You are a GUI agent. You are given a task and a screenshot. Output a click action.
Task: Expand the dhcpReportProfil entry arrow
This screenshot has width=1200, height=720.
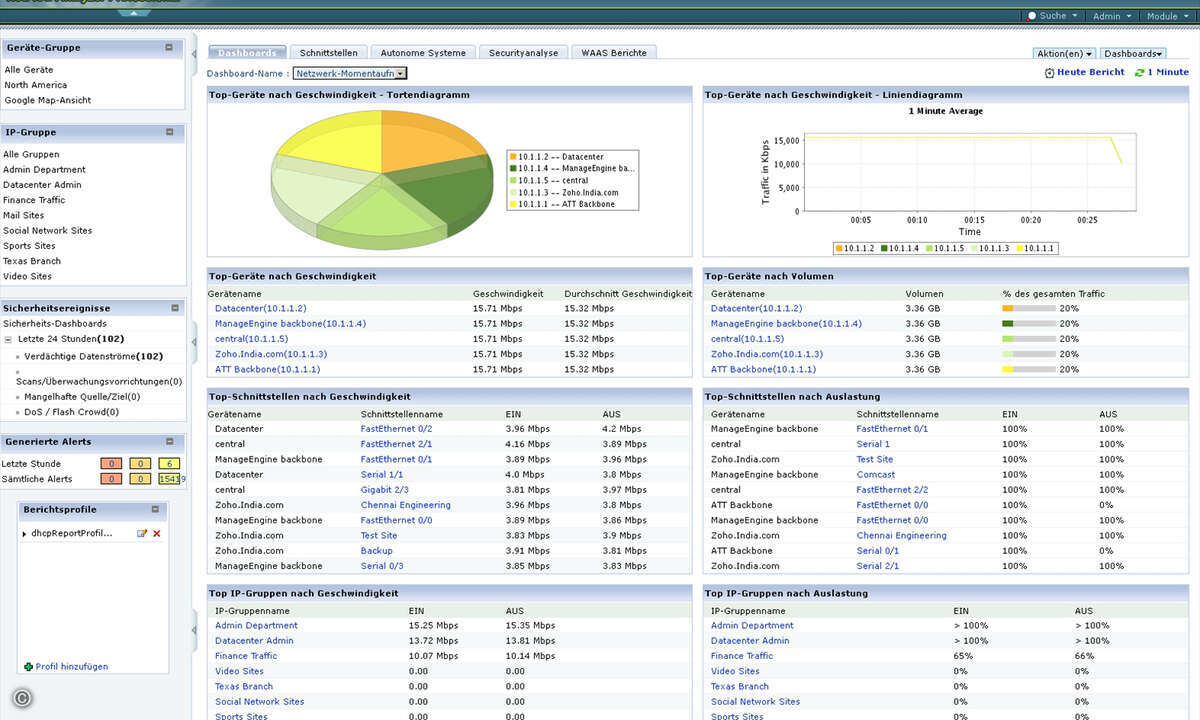24,534
